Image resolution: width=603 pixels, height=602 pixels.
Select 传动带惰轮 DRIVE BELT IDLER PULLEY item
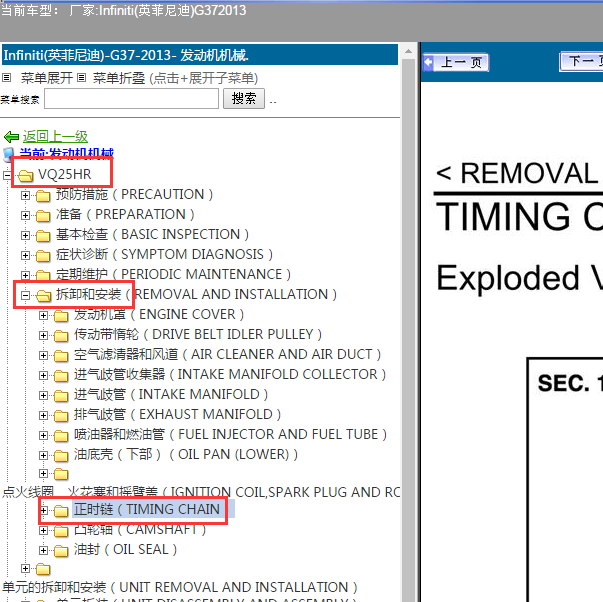click(x=198, y=334)
